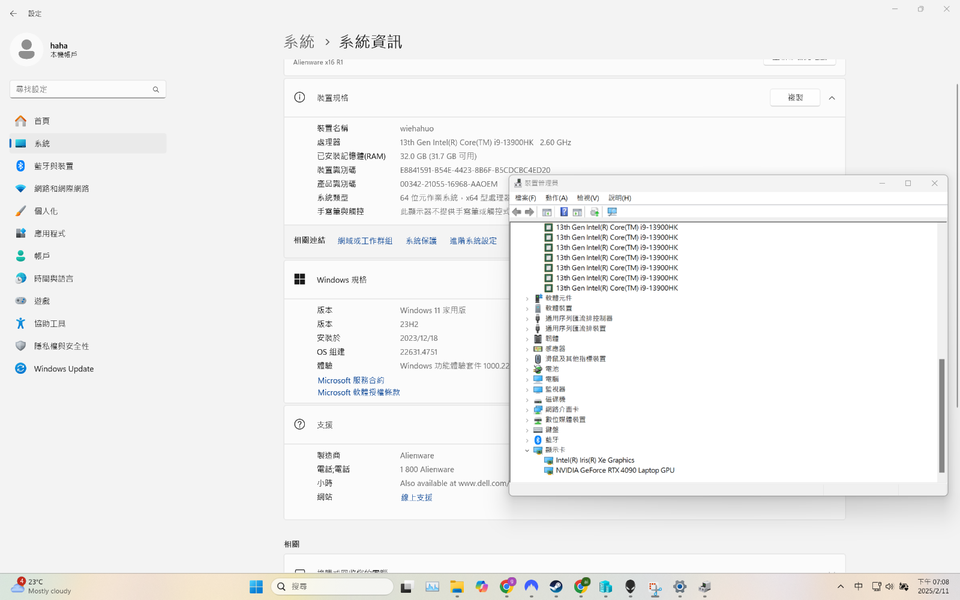Open File Explorer from the taskbar
Image resolution: width=960 pixels, height=600 pixels.
point(457,587)
